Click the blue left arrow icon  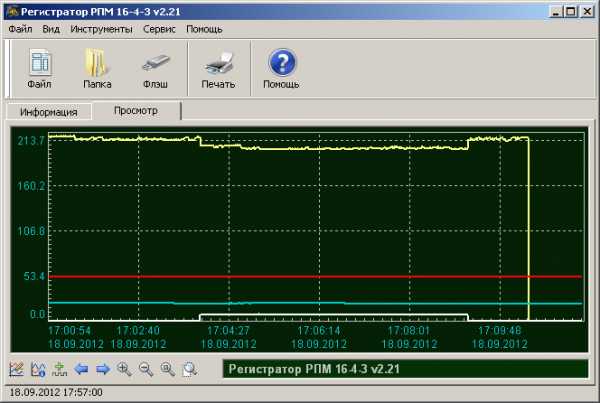point(81,369)
